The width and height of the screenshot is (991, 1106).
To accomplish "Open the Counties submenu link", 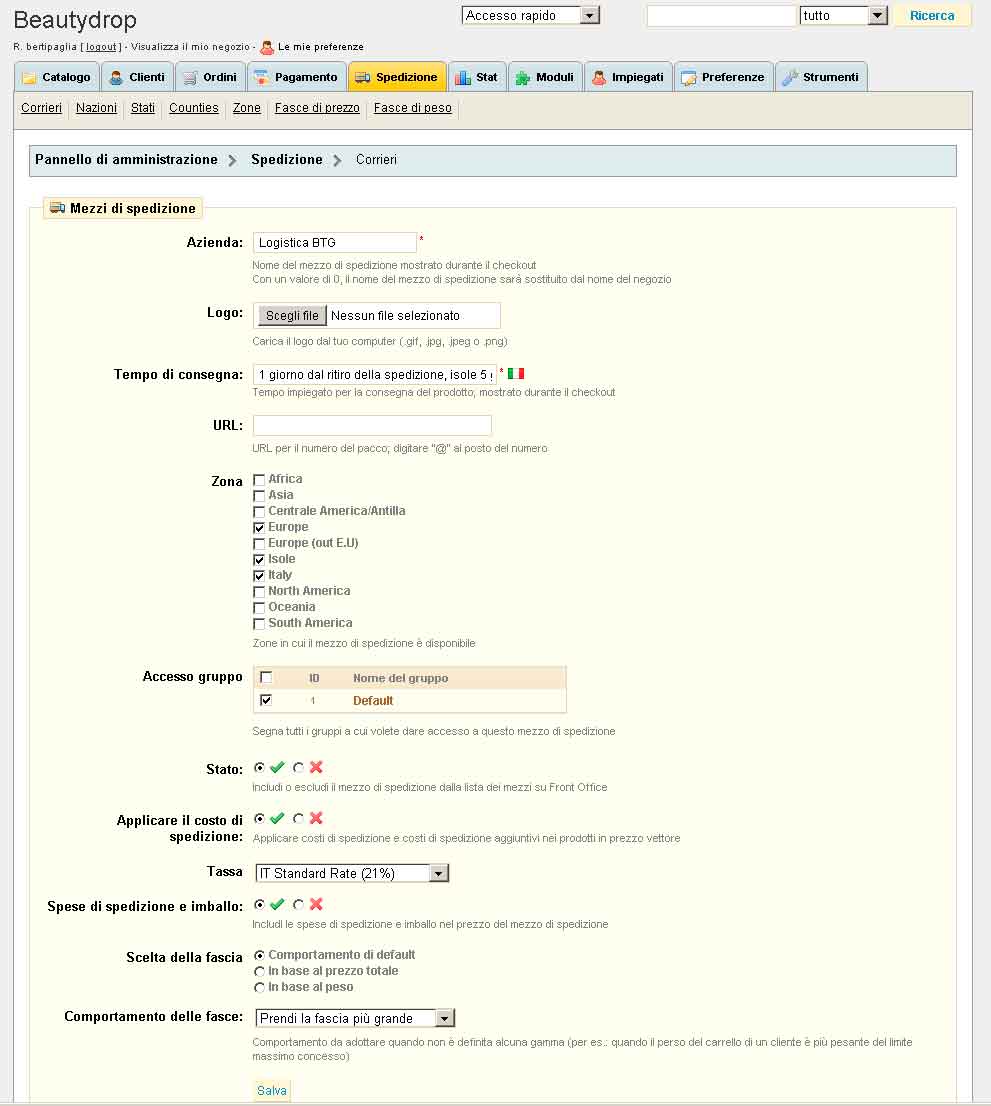I will (194, 108).
